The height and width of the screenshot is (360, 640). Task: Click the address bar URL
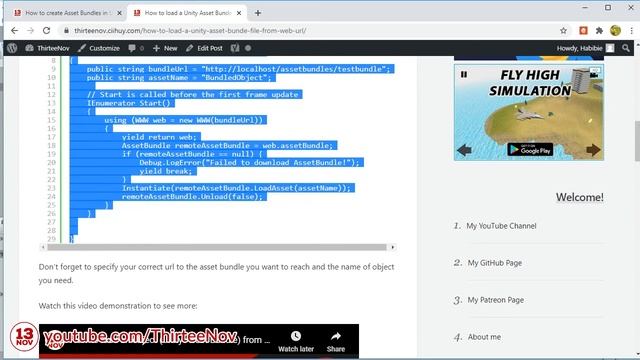coord(190,31)
